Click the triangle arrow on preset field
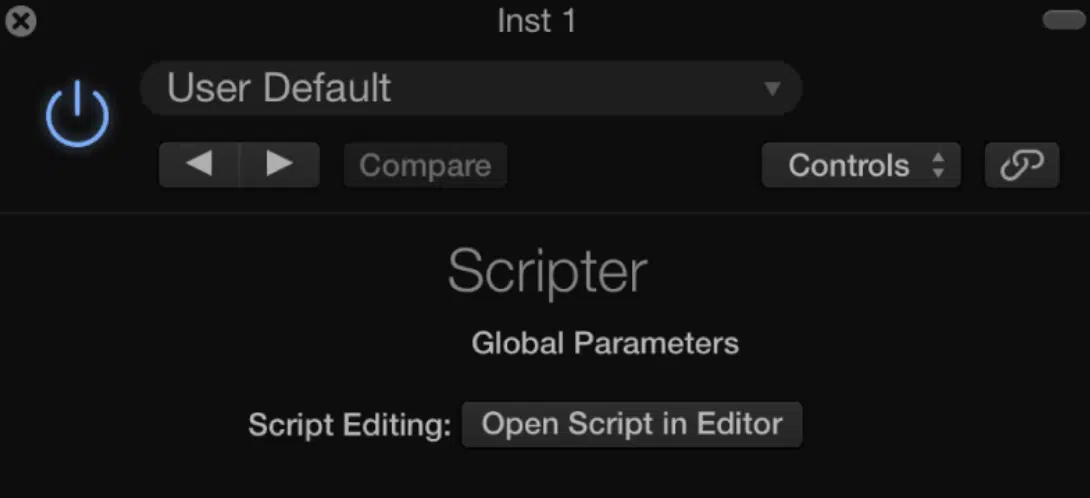The height and width of the screenshot is (498, 1090). pos(772,89)
